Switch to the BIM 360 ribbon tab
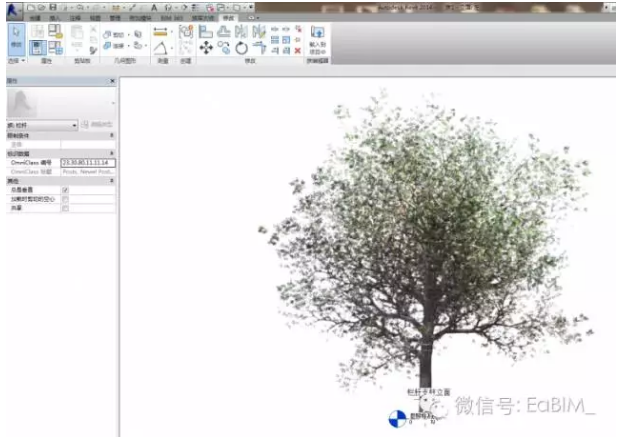The image size is (620, 443). [172, 18]
